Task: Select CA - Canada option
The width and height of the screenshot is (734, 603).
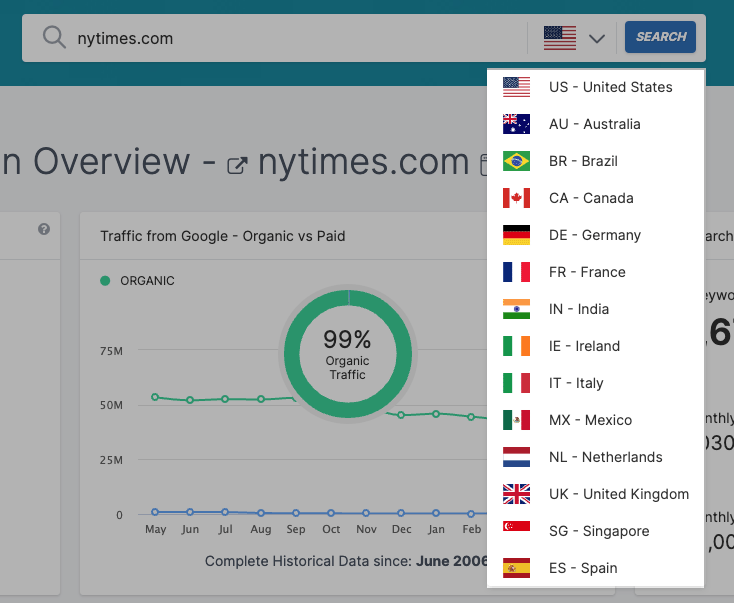Action: tap(595, 198)
